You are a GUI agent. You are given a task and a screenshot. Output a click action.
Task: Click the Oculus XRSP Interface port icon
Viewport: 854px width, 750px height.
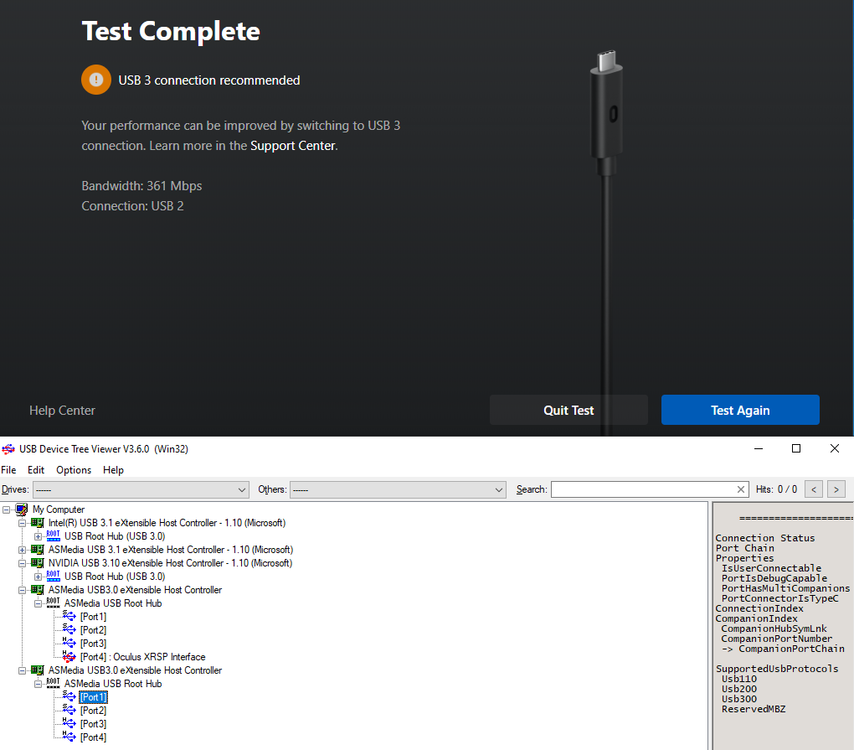tap(69, 657)
